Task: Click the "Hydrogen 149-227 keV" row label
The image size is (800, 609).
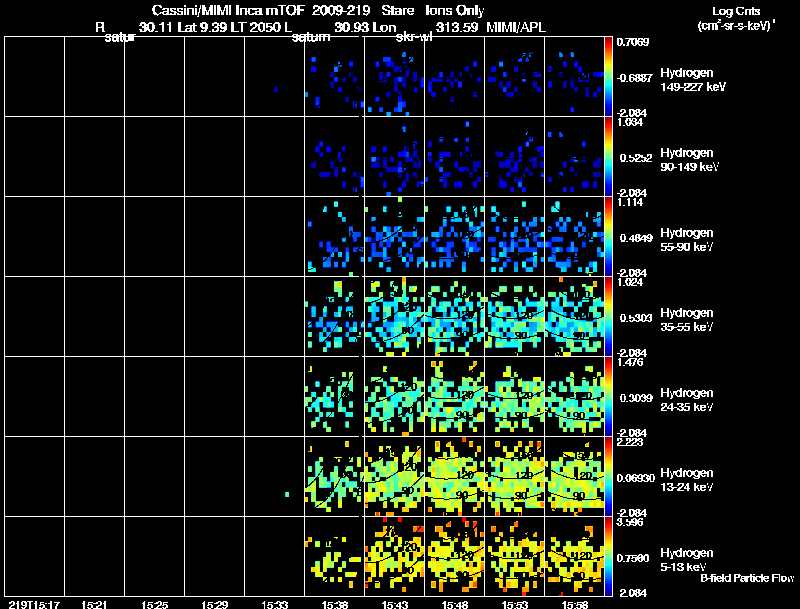Action: click(693, 80)
